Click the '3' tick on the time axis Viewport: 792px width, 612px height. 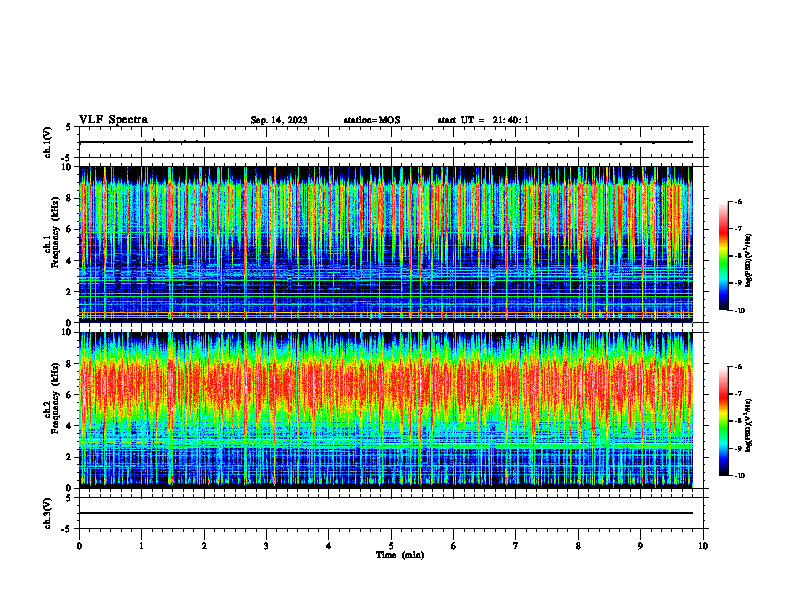coord(266,546)
